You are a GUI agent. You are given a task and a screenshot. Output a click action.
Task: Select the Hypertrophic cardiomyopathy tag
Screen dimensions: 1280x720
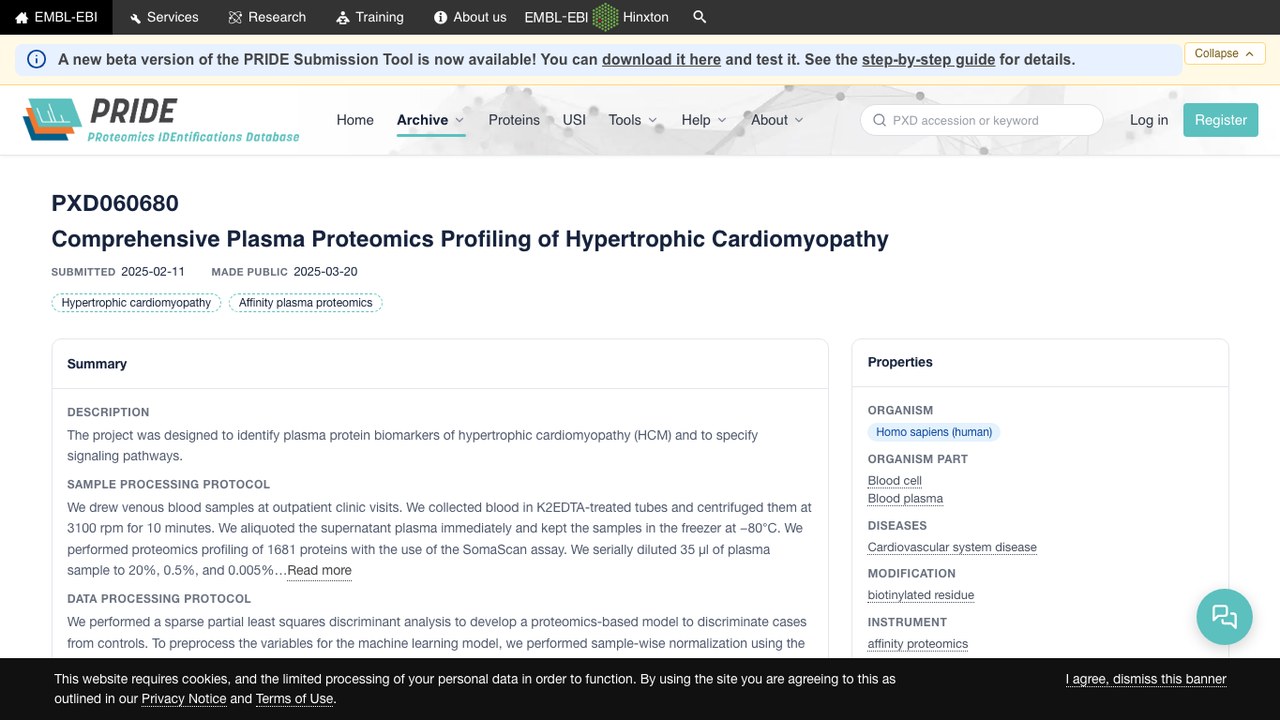click(136, 302)
